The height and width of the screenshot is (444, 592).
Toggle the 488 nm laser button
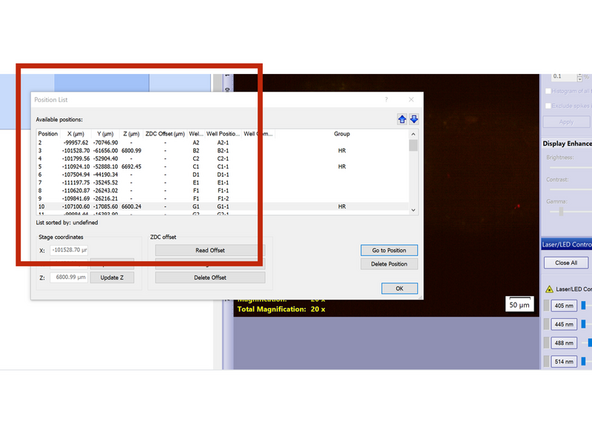pos(564,343)
